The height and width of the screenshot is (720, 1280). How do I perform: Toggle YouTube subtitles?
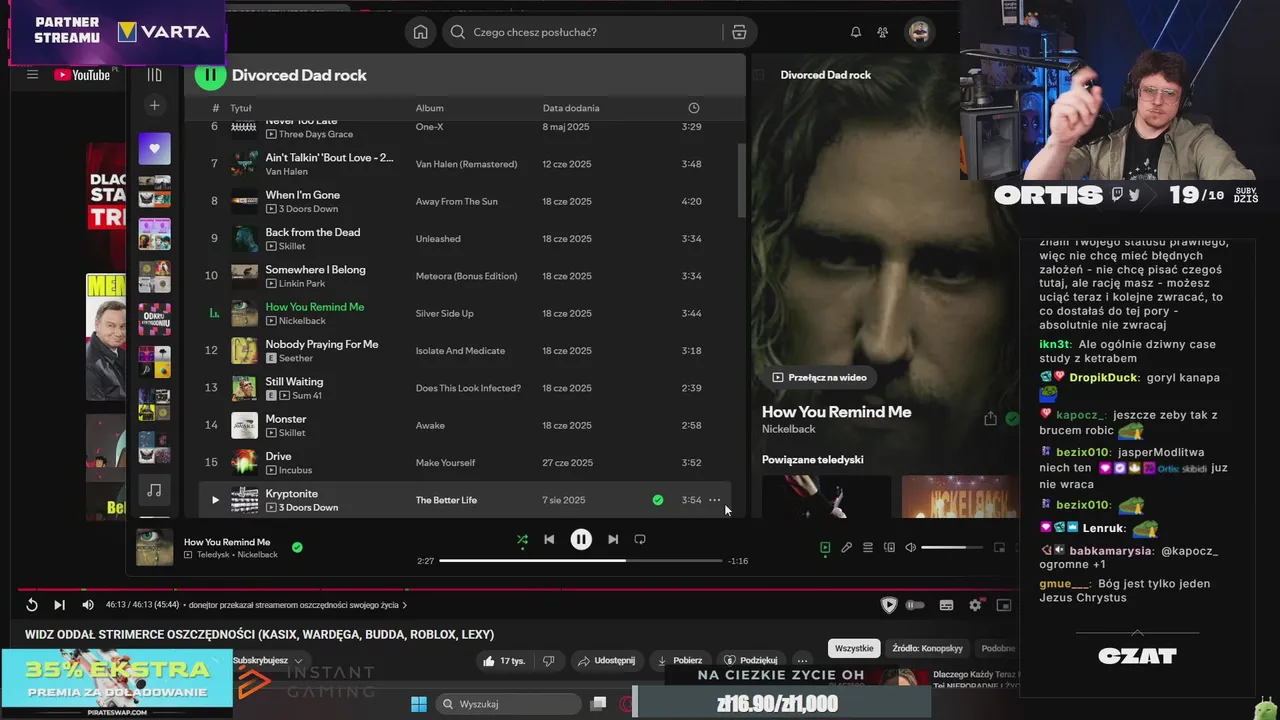[x=946, y=605]
